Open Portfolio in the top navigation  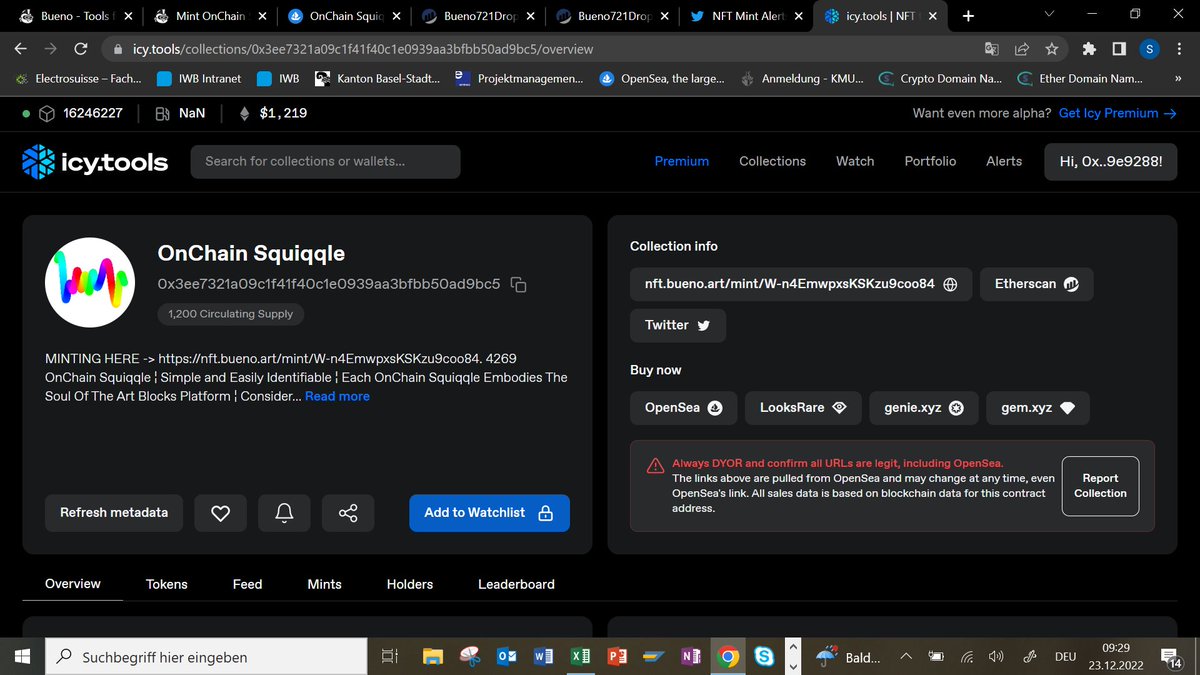pyautogui.click(x=930, y=161)
